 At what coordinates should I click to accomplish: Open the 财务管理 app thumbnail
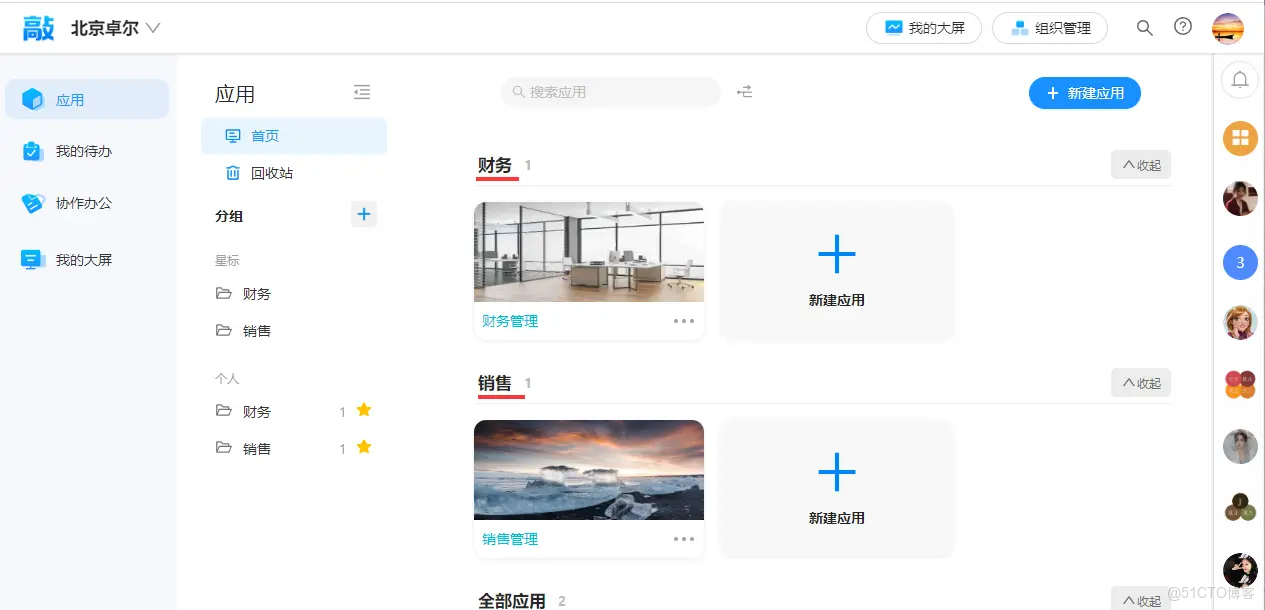(589, 252)
